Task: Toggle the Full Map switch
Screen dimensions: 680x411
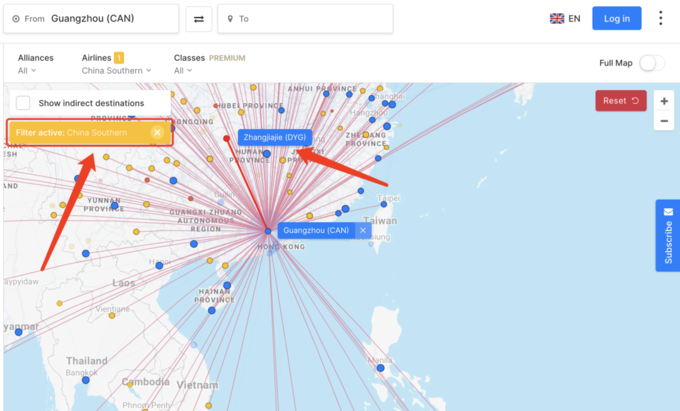Action: click(x=652, y=63)
